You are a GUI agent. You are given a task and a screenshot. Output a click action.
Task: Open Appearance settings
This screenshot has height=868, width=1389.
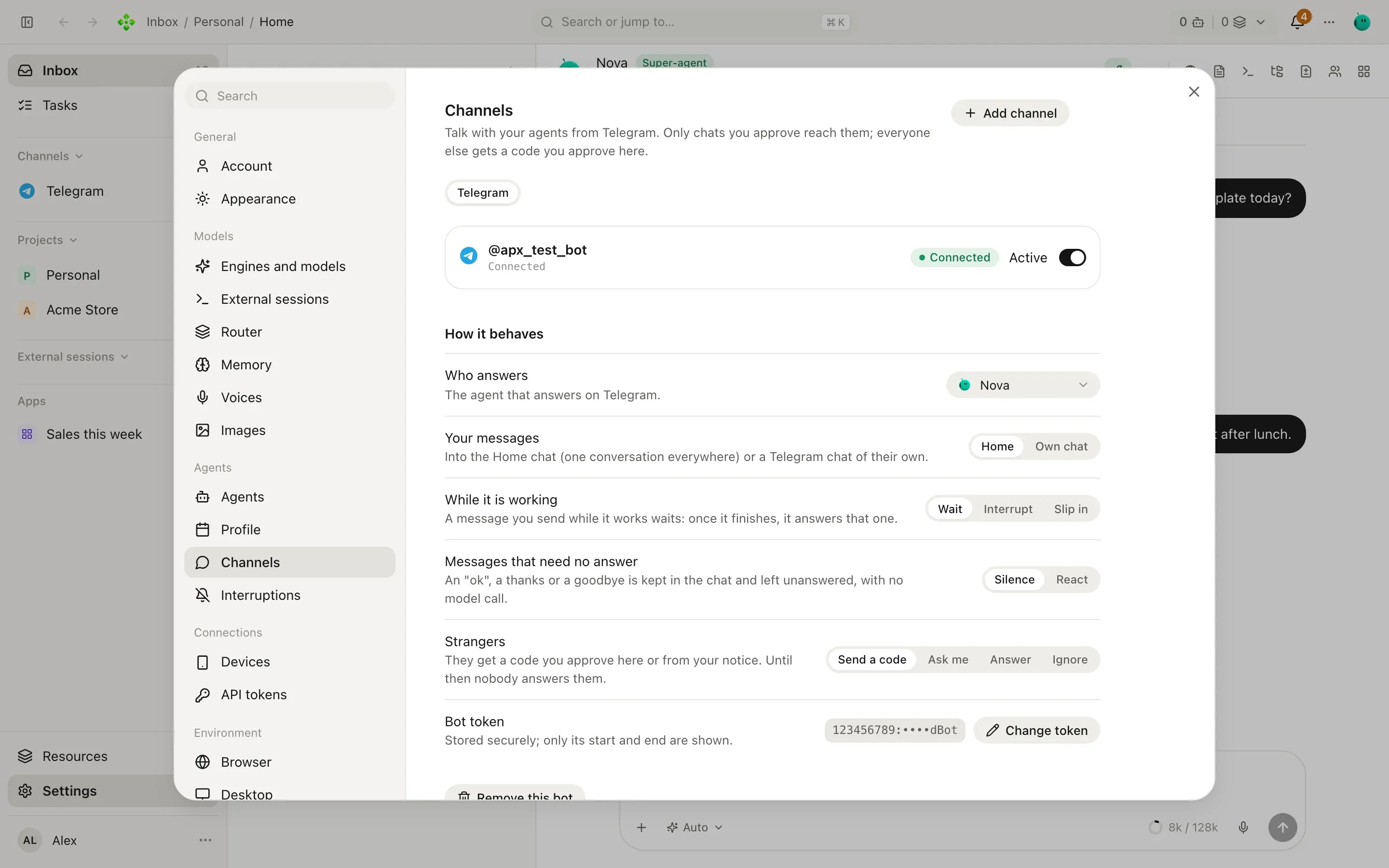290,199
